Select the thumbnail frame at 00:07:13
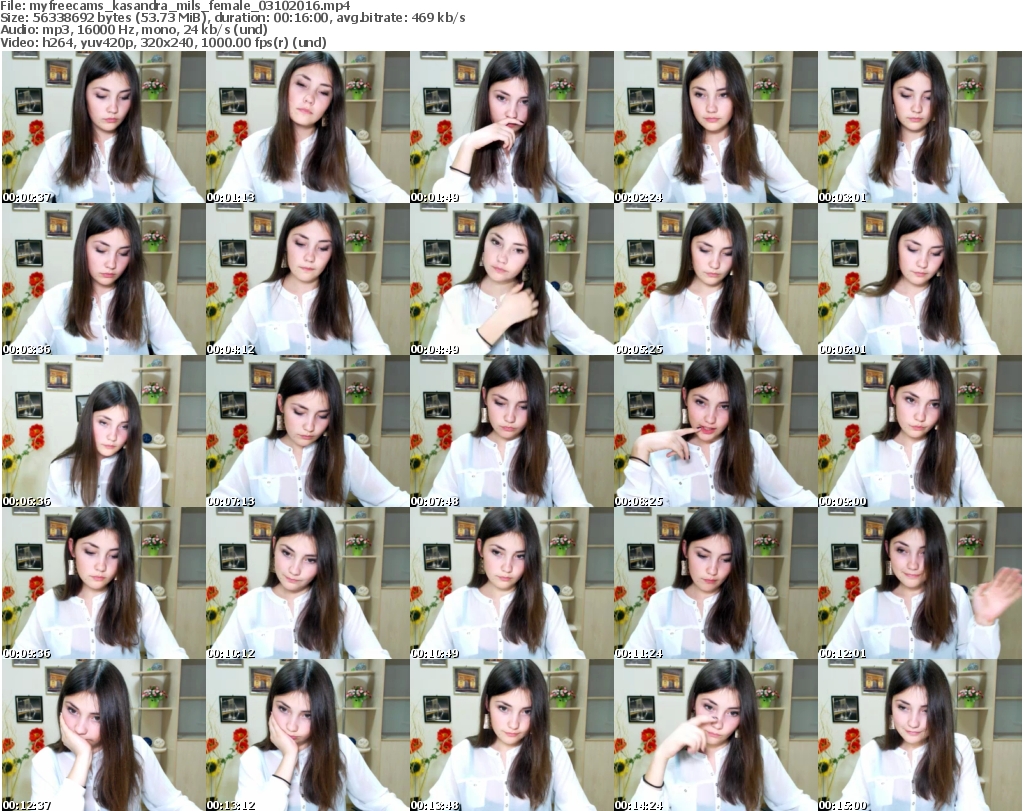This screenshot has width=1024, height=811. tap(308, 432)
